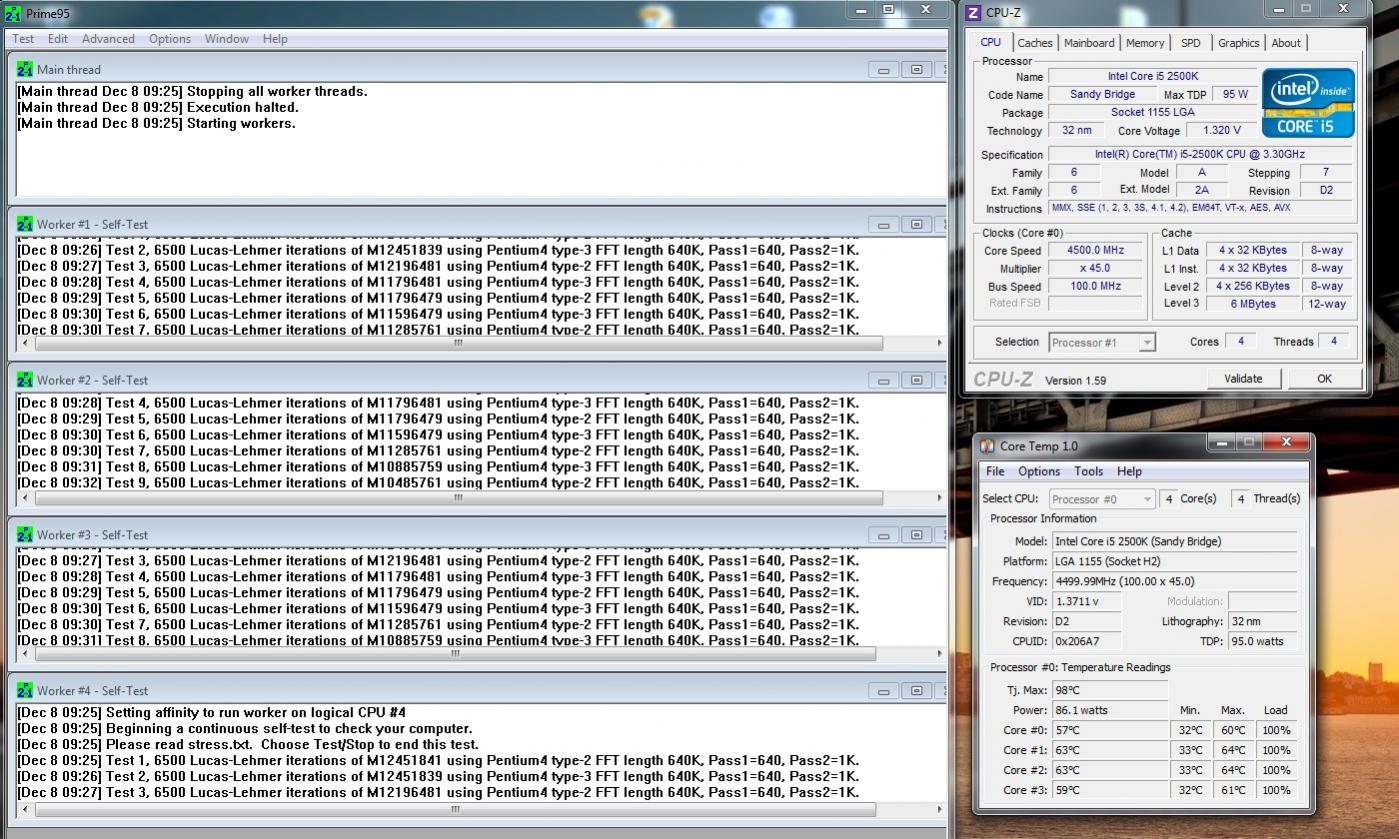Click the Main thread window icon
1399x839 pixels.
(25, 69)
